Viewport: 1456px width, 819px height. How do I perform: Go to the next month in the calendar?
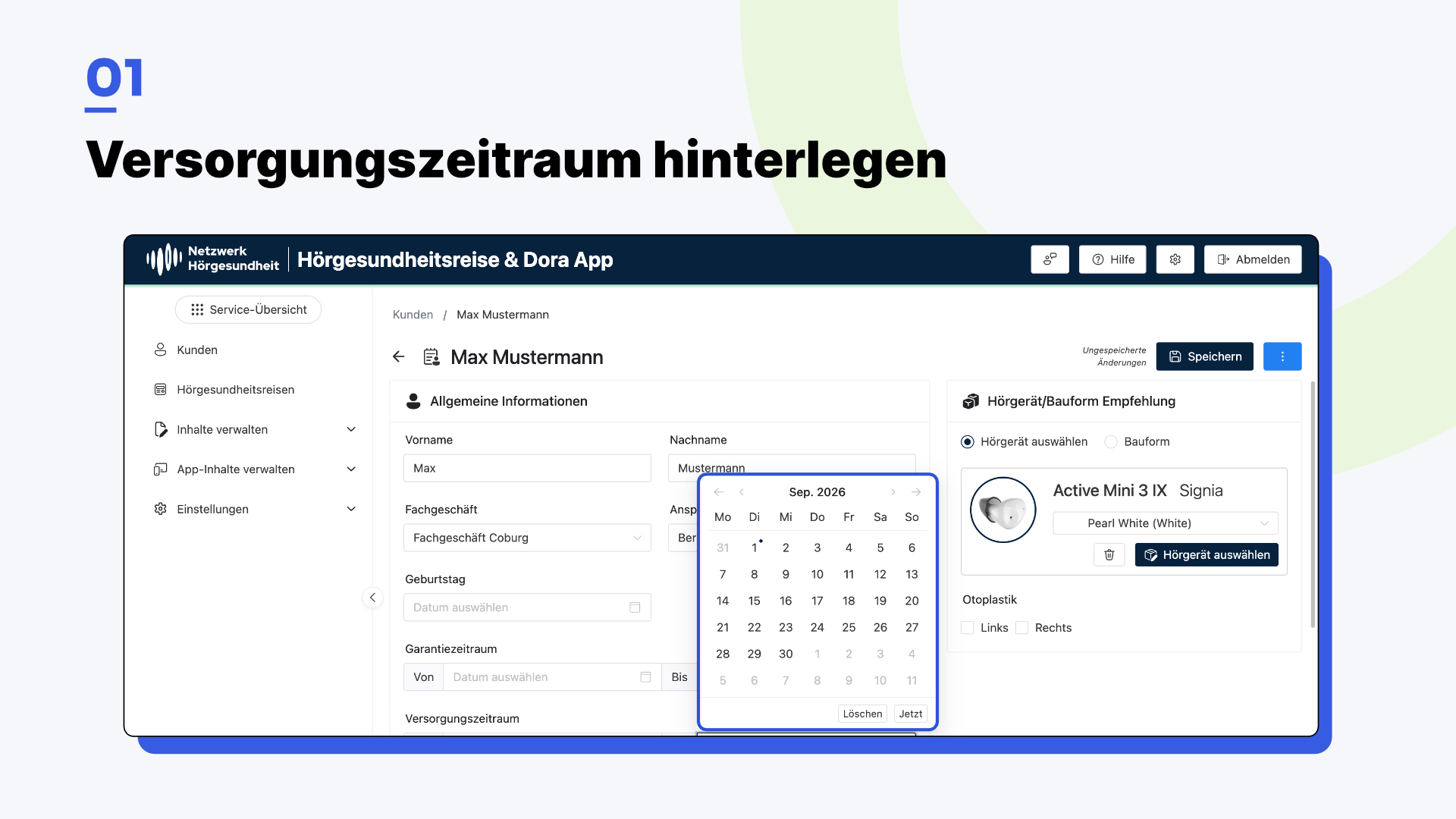[893, 492]
